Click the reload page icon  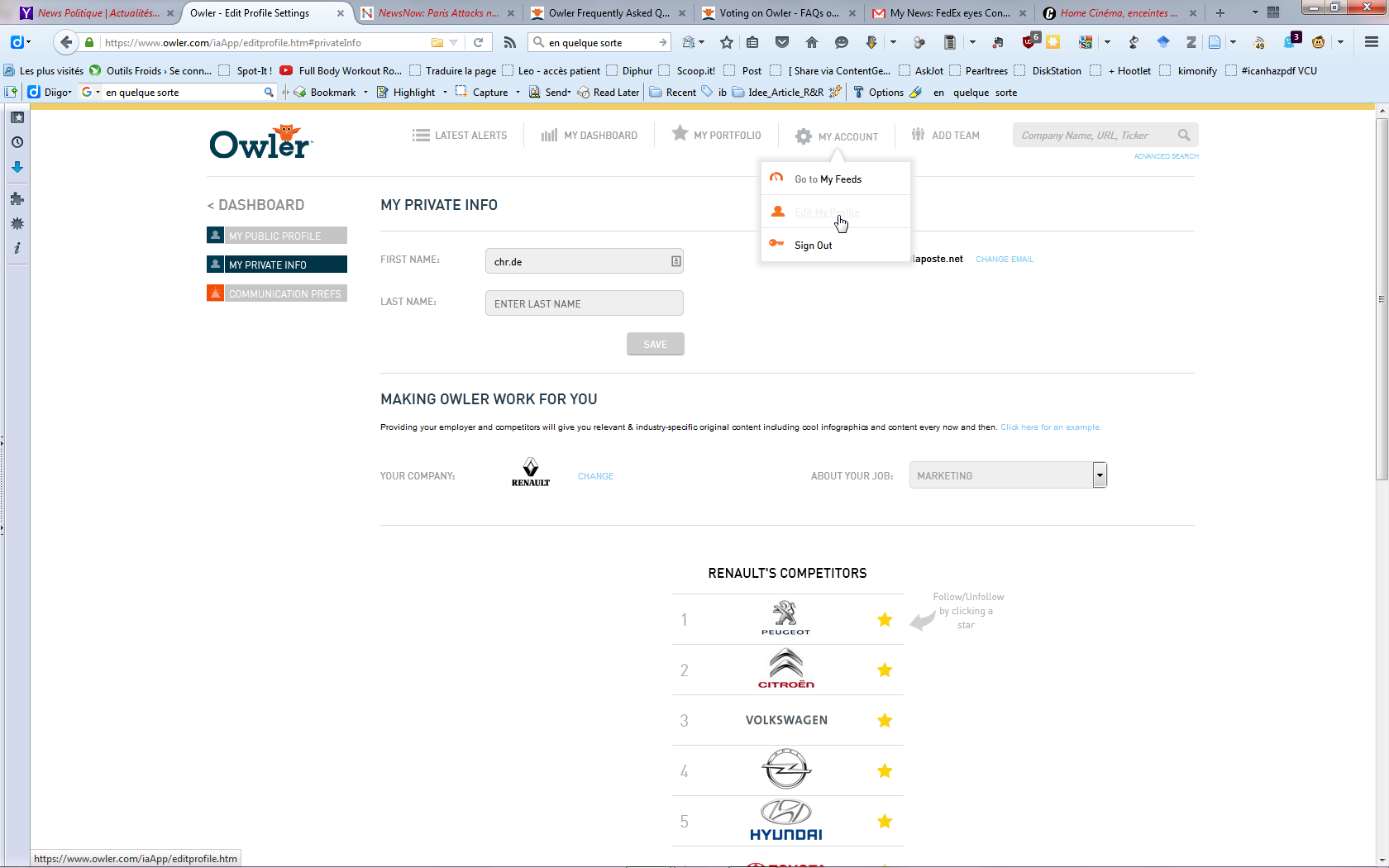tap(478, 42)
